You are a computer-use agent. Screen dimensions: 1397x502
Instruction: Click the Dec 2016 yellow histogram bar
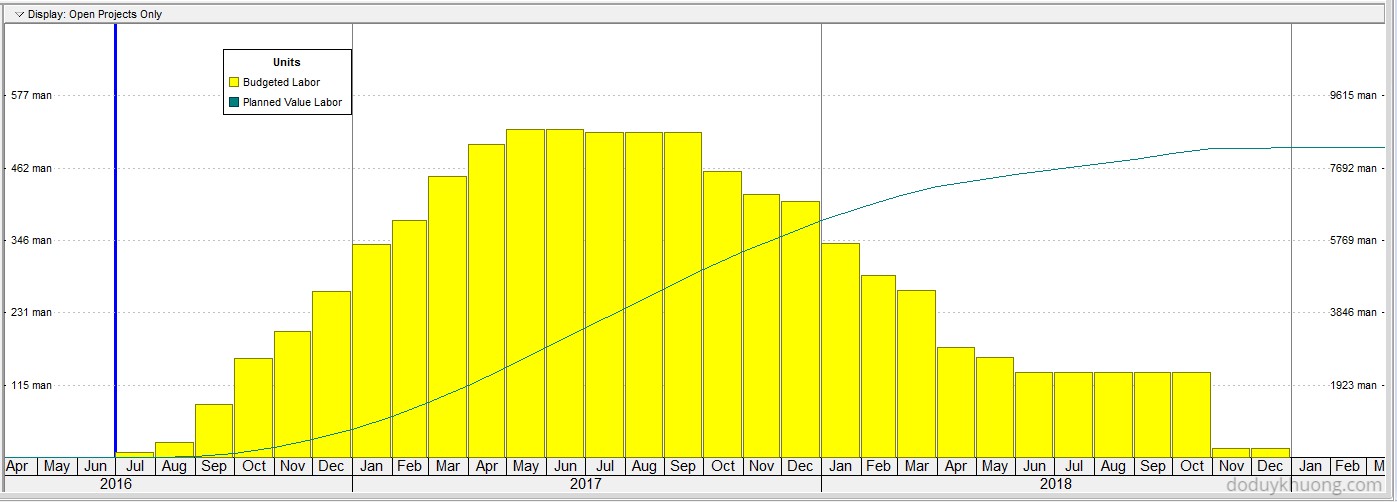pyautogui.click(x=331, y=374)
